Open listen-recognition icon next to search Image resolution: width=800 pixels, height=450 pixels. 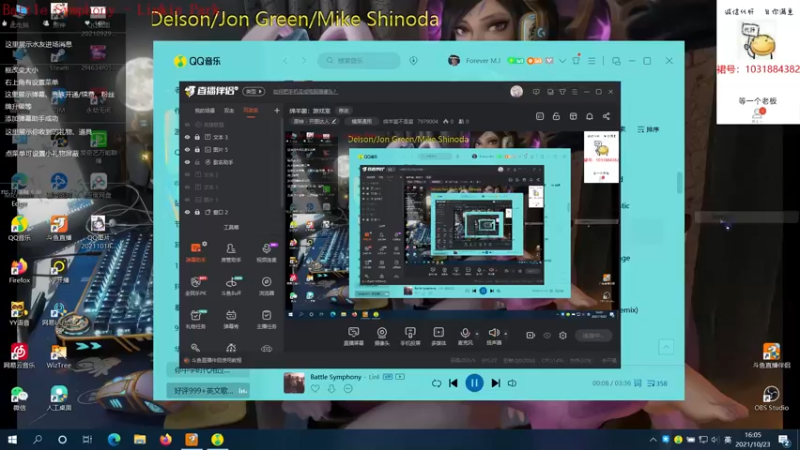(x=413, y=61)
